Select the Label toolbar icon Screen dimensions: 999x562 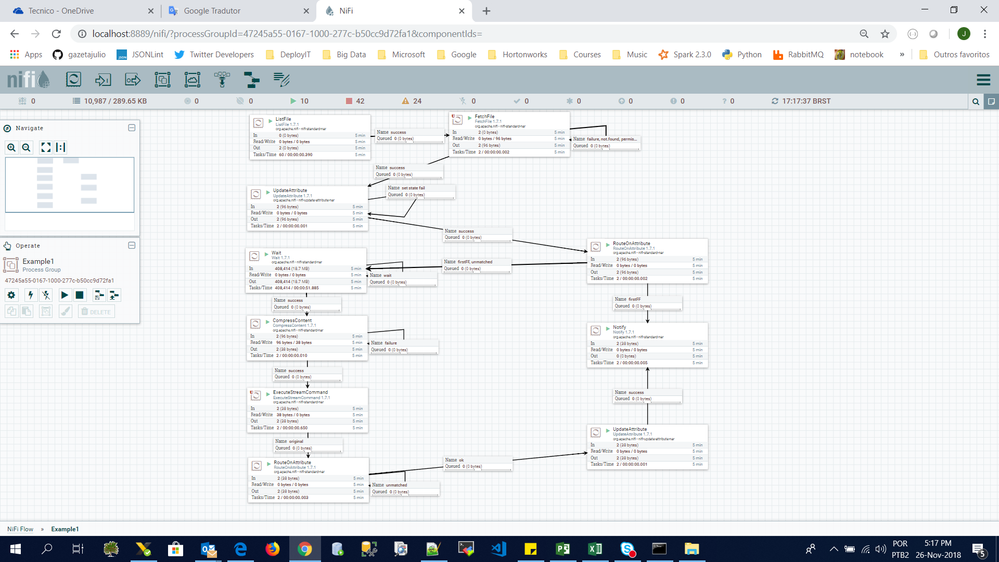pos(282,80)
